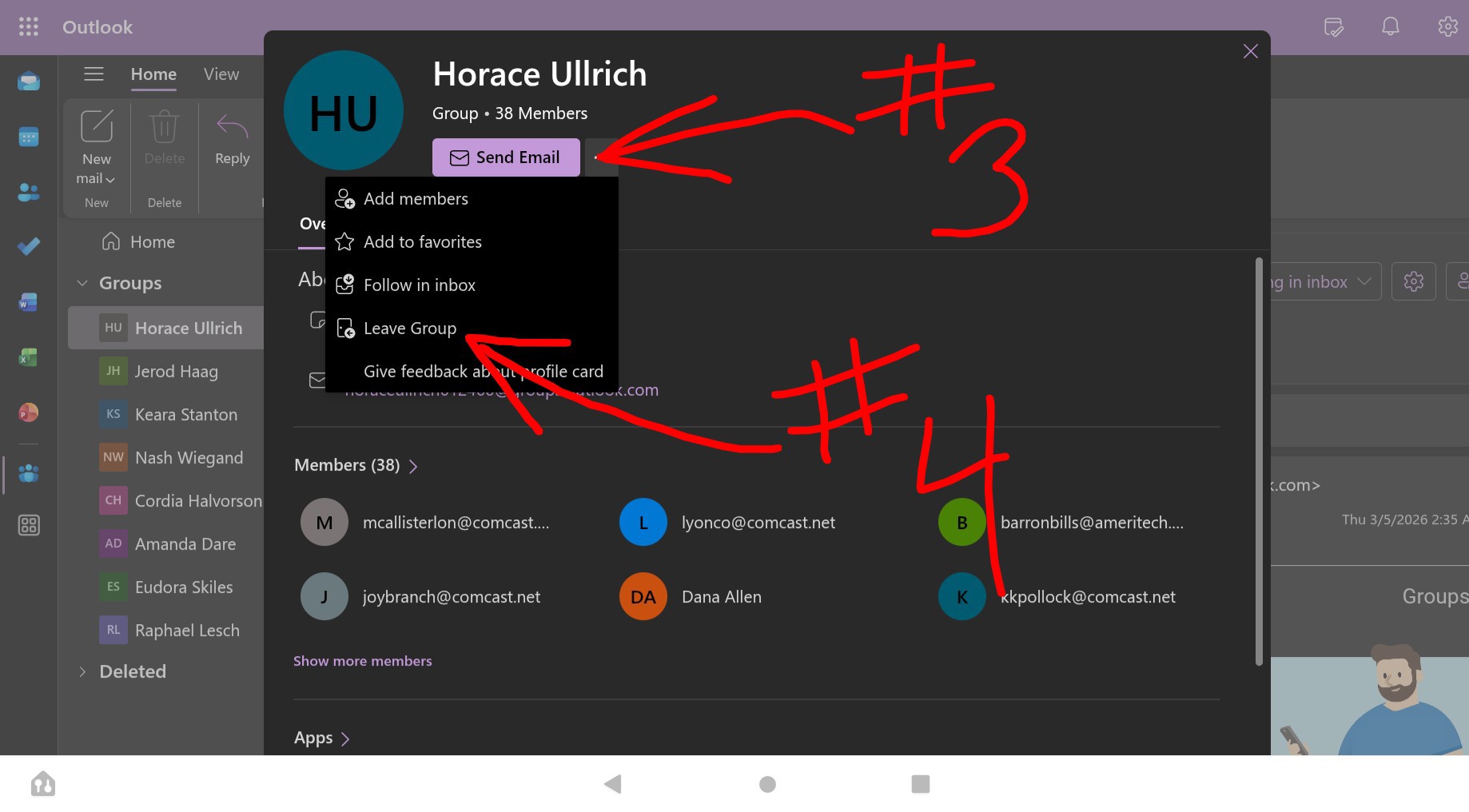Open Word app icon in rail

point(29,302)
